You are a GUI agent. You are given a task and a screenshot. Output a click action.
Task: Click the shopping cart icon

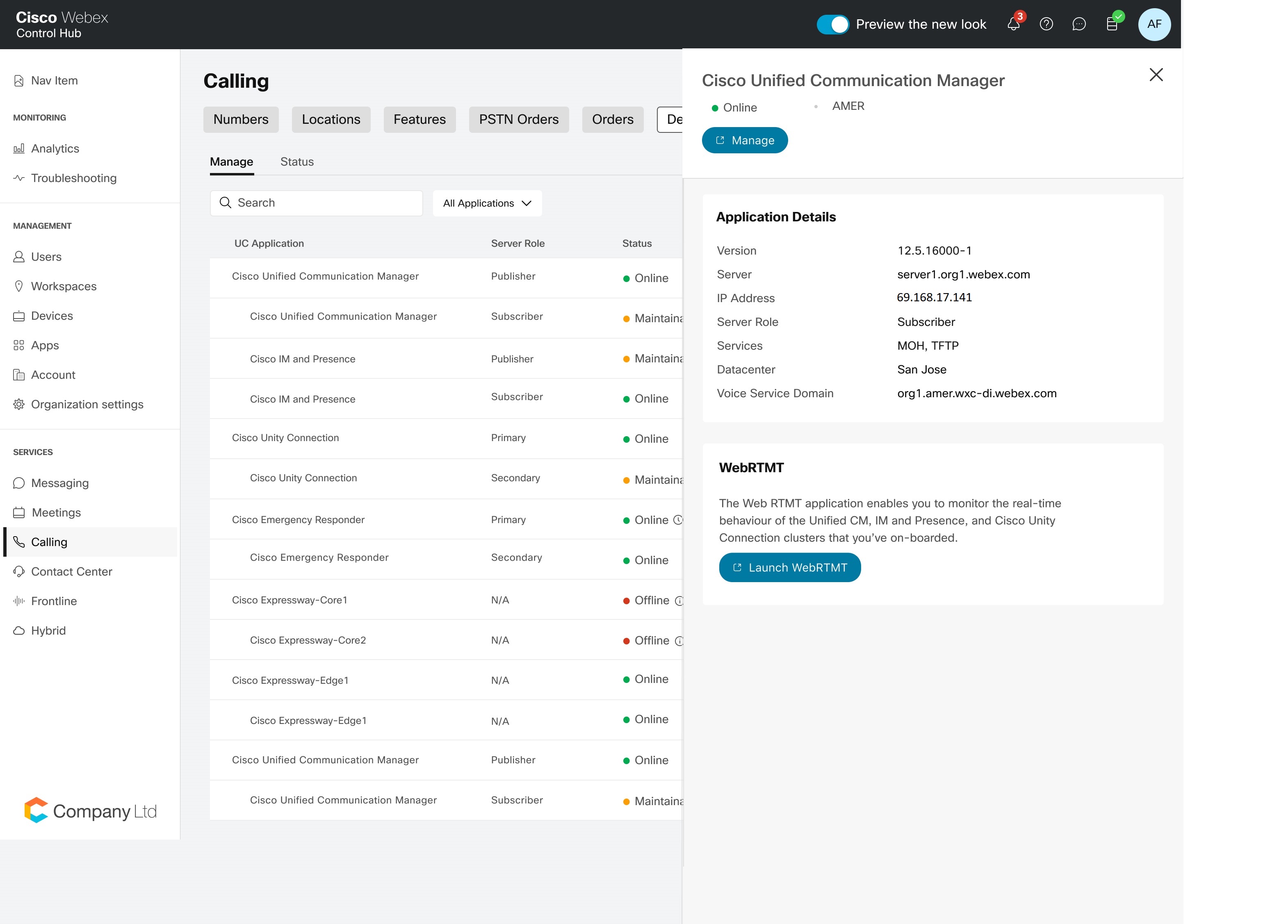coord(1112,24)
